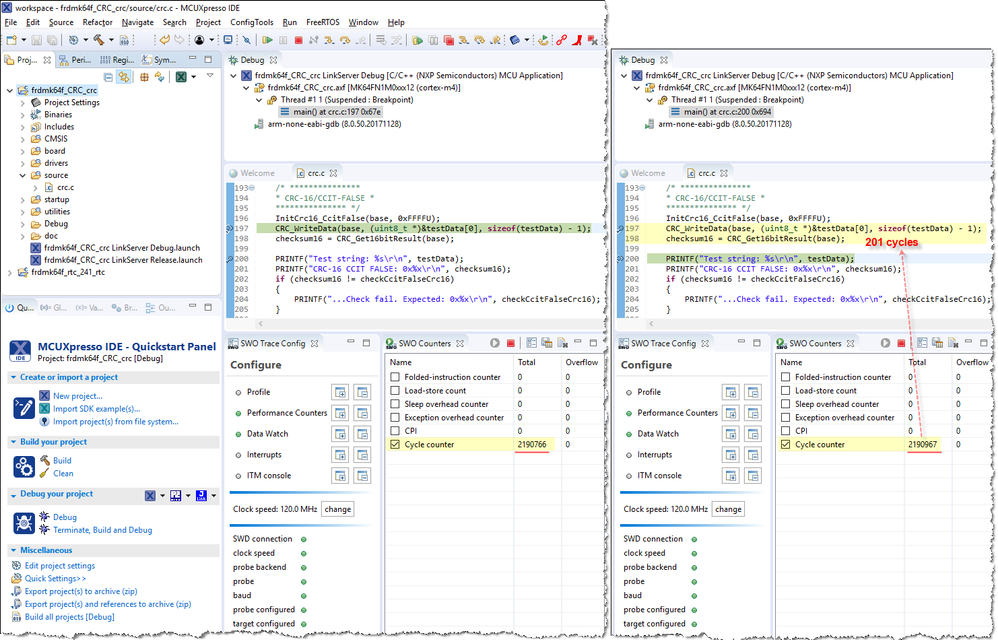Click Import SDK example(s)... link

pyautogui.click(x=96, y=409)
